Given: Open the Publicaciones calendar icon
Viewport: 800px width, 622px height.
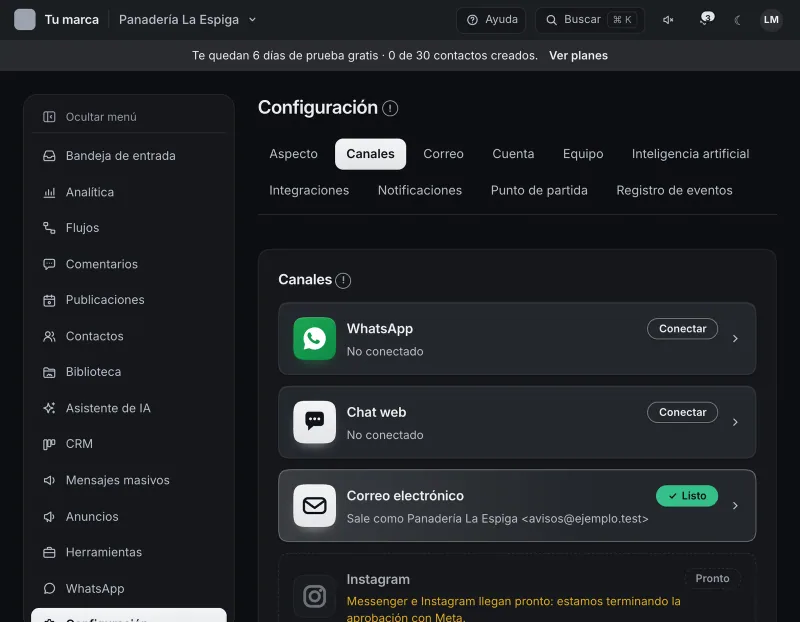Looking at the screenshot, I should [x=49, y=300].
